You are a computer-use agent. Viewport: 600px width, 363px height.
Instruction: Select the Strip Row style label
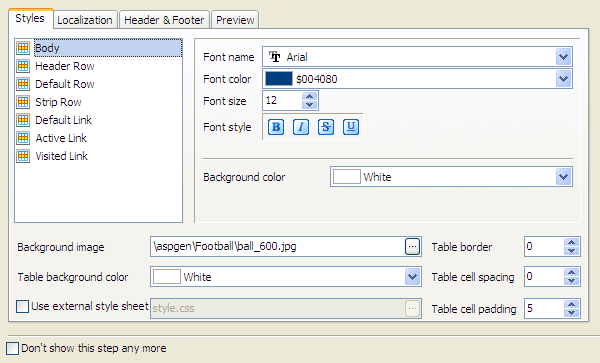(x=58, y=102)
